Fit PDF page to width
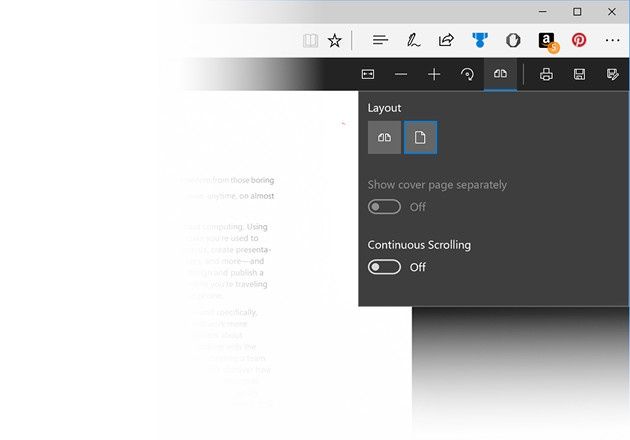 coord(368,74)
